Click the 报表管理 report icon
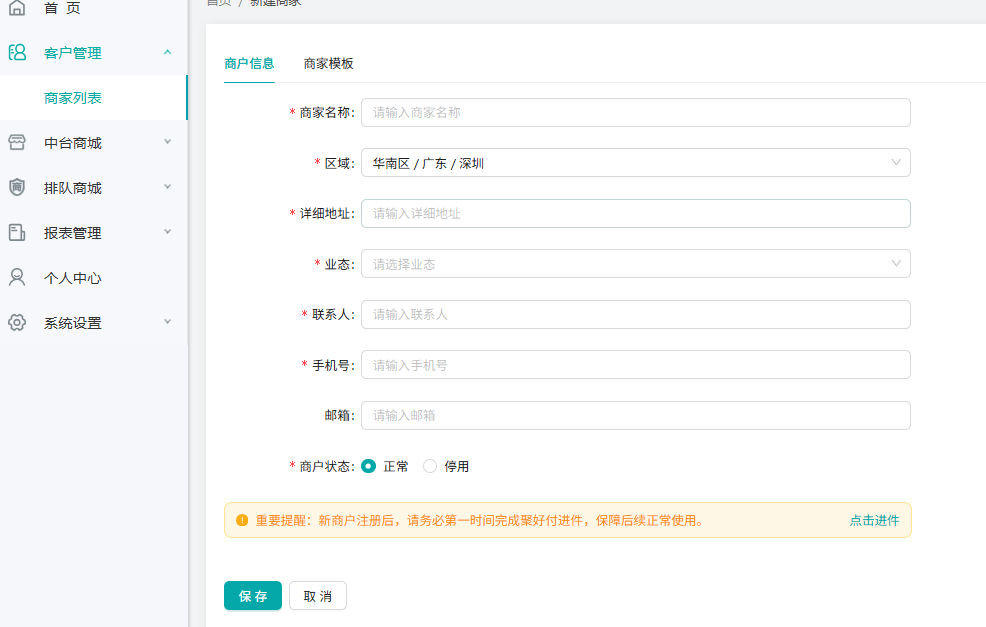Image resolution: width=986 pixels, height=627 pixels. pyautogui.click(x=17, y=233)
